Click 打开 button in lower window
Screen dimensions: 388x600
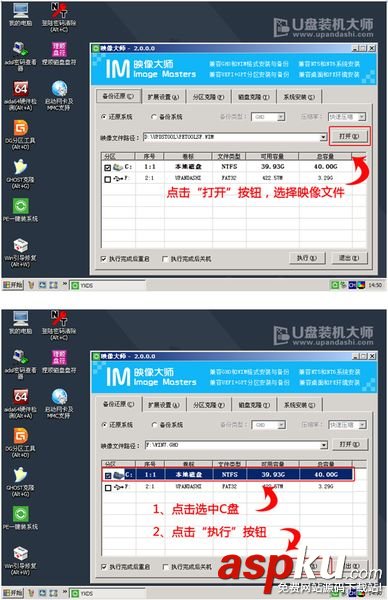[349, 444]
